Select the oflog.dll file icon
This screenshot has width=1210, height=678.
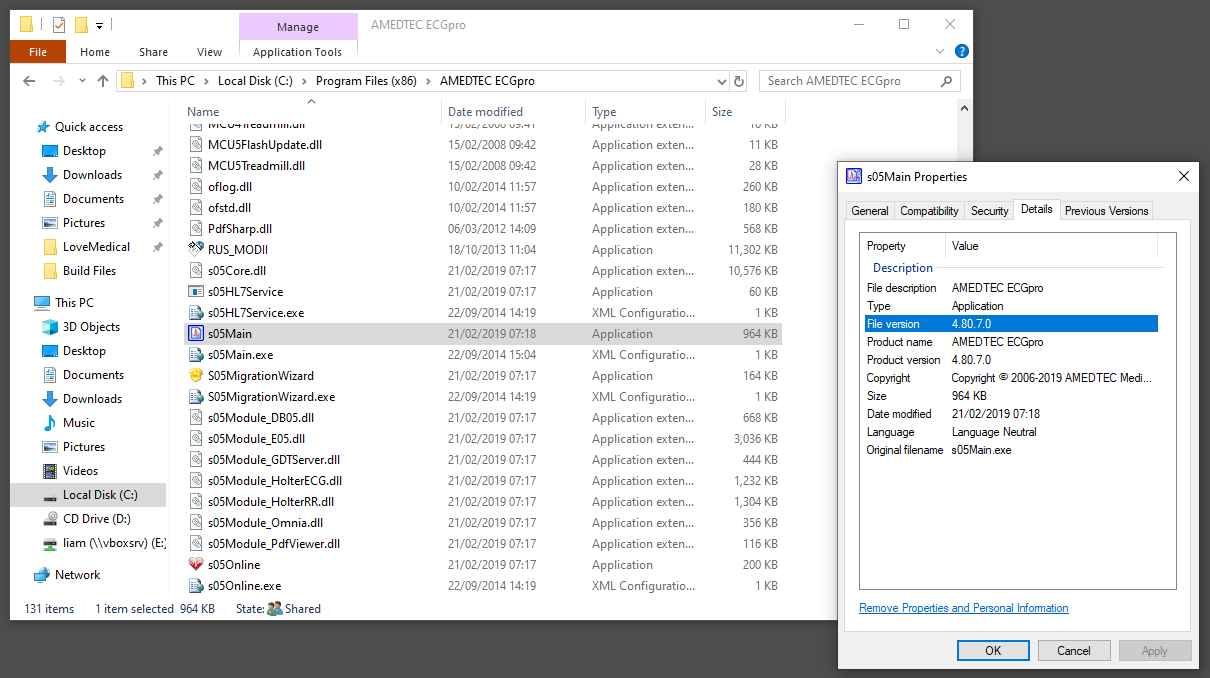tap(196, 187)
